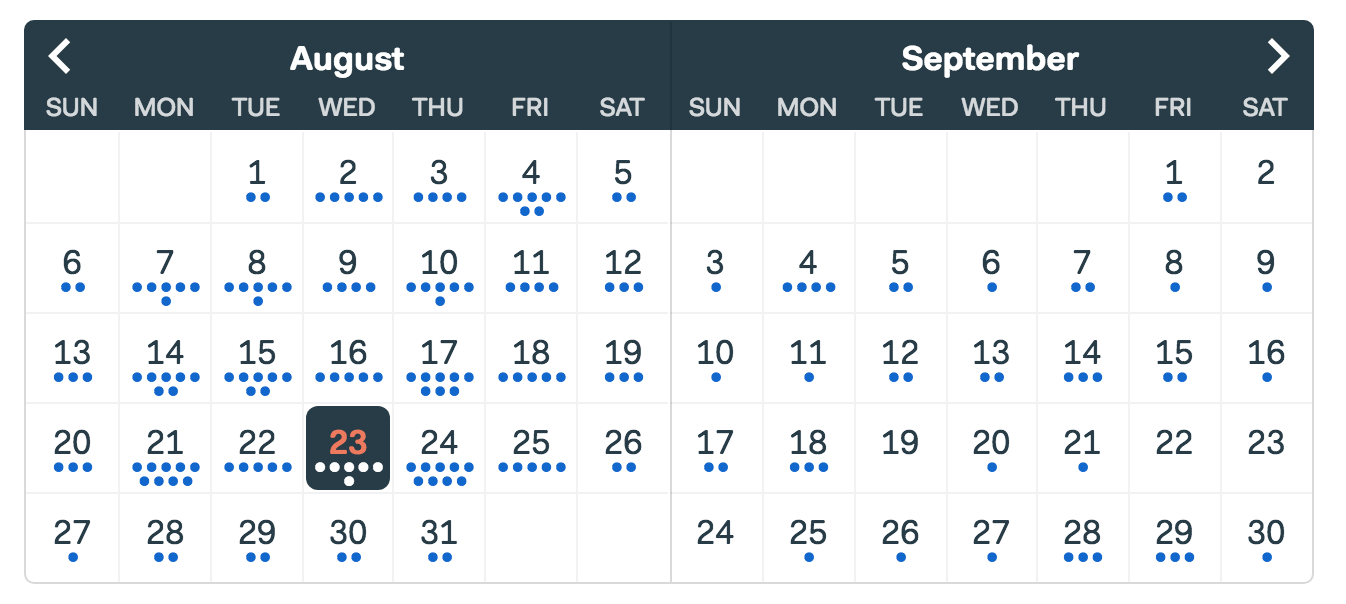This screenshot has width=1346, height=604.
Task: Choose September 19 with no events
Action: click(900, 448)
